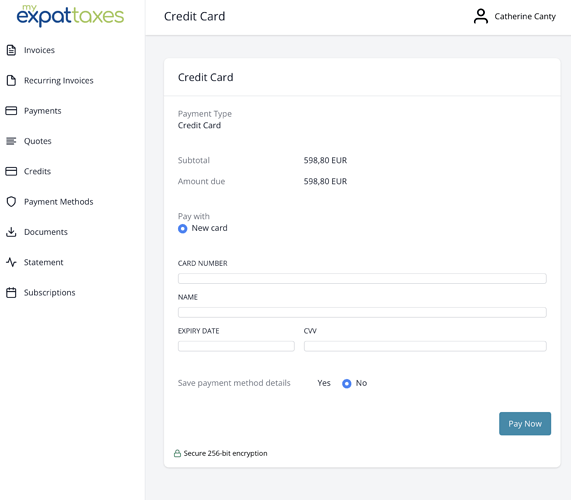This screenshot has width=571, height=500.
Task: Click into the CVV field
Action: 425,346
